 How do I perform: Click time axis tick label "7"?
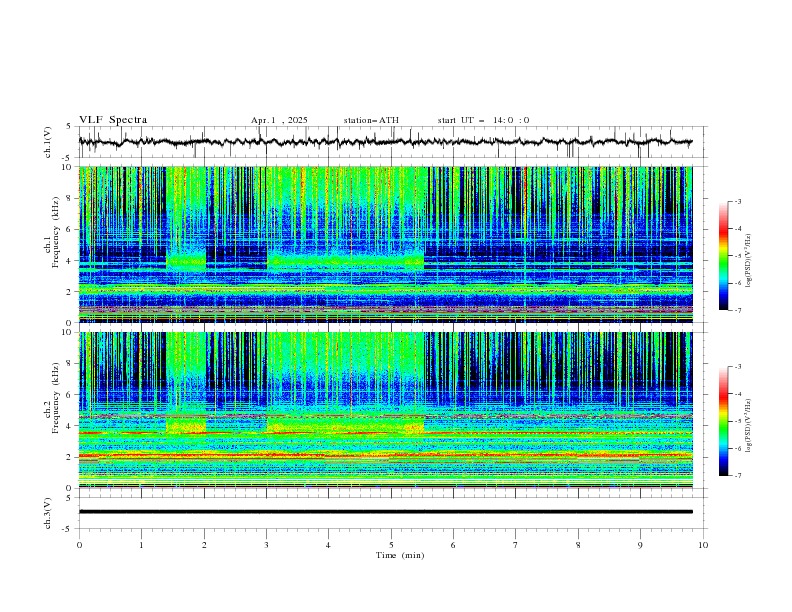click(516, 545)
